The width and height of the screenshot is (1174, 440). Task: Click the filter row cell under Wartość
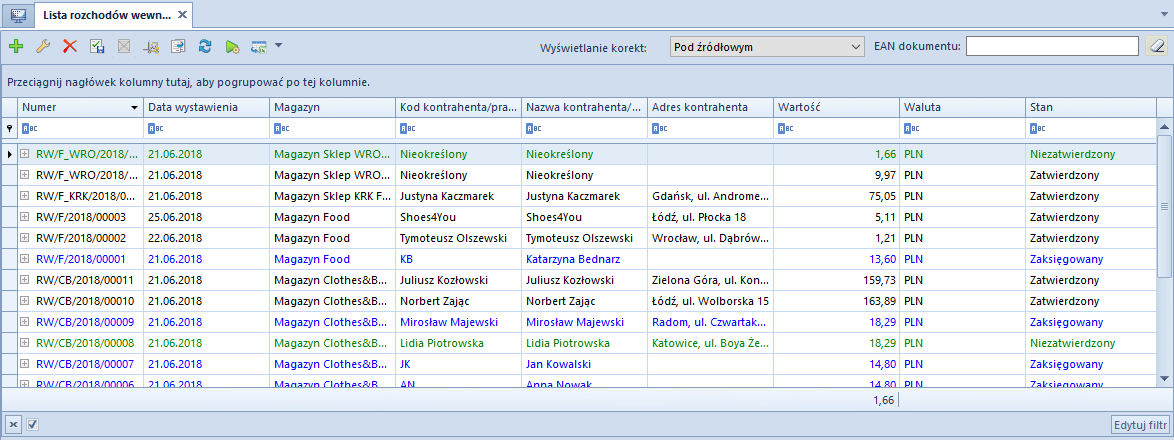[x=836, y=127]
